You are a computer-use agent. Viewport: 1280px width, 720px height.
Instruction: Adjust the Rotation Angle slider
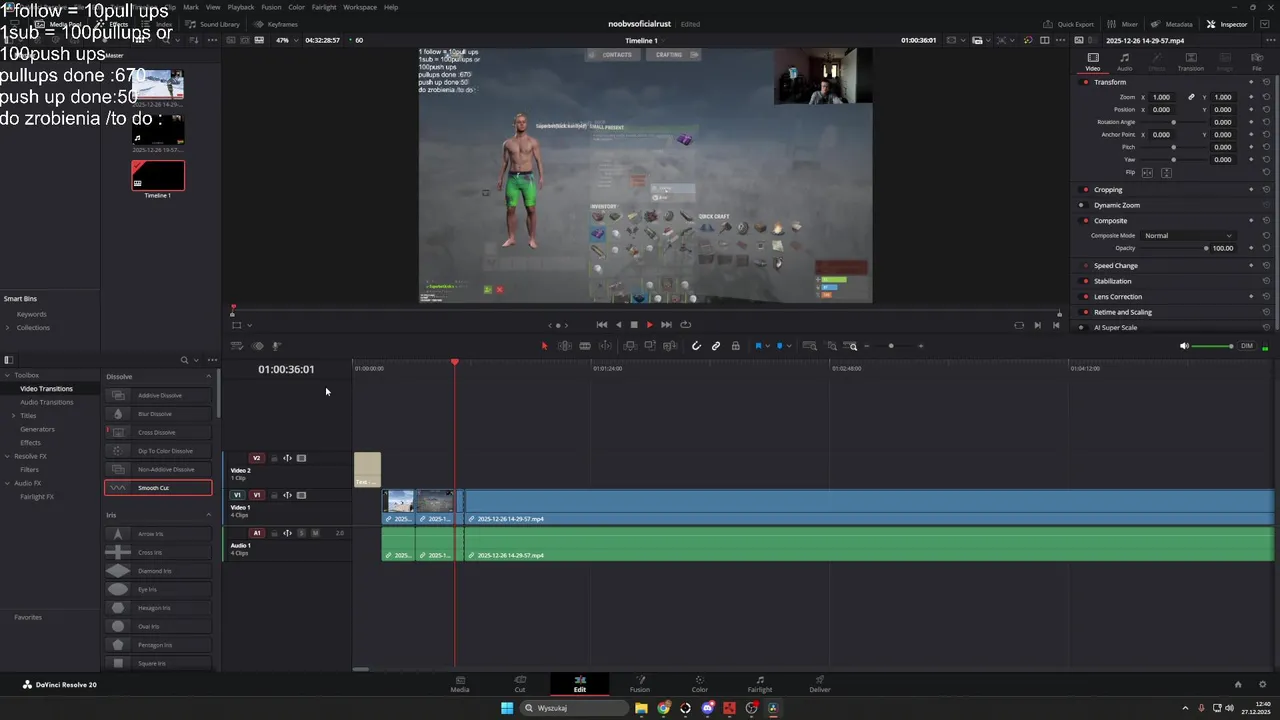[x=1173, y=122]
